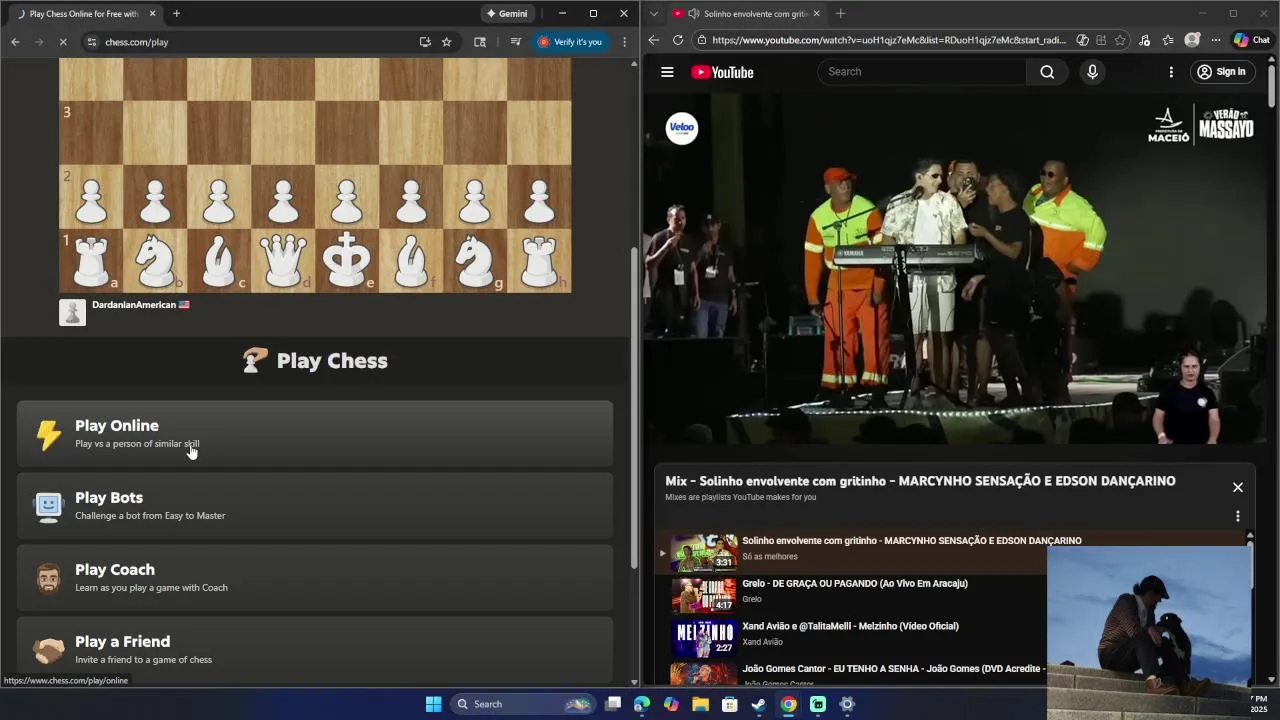
Task: Select Play Online option
Action: pos(315,434)
